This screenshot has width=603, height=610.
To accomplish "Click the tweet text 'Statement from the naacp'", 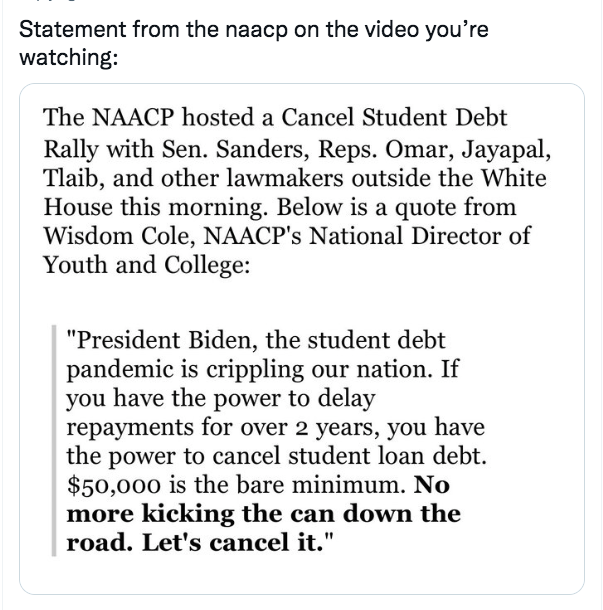I will pyautogui.click(x=153, y=29).
